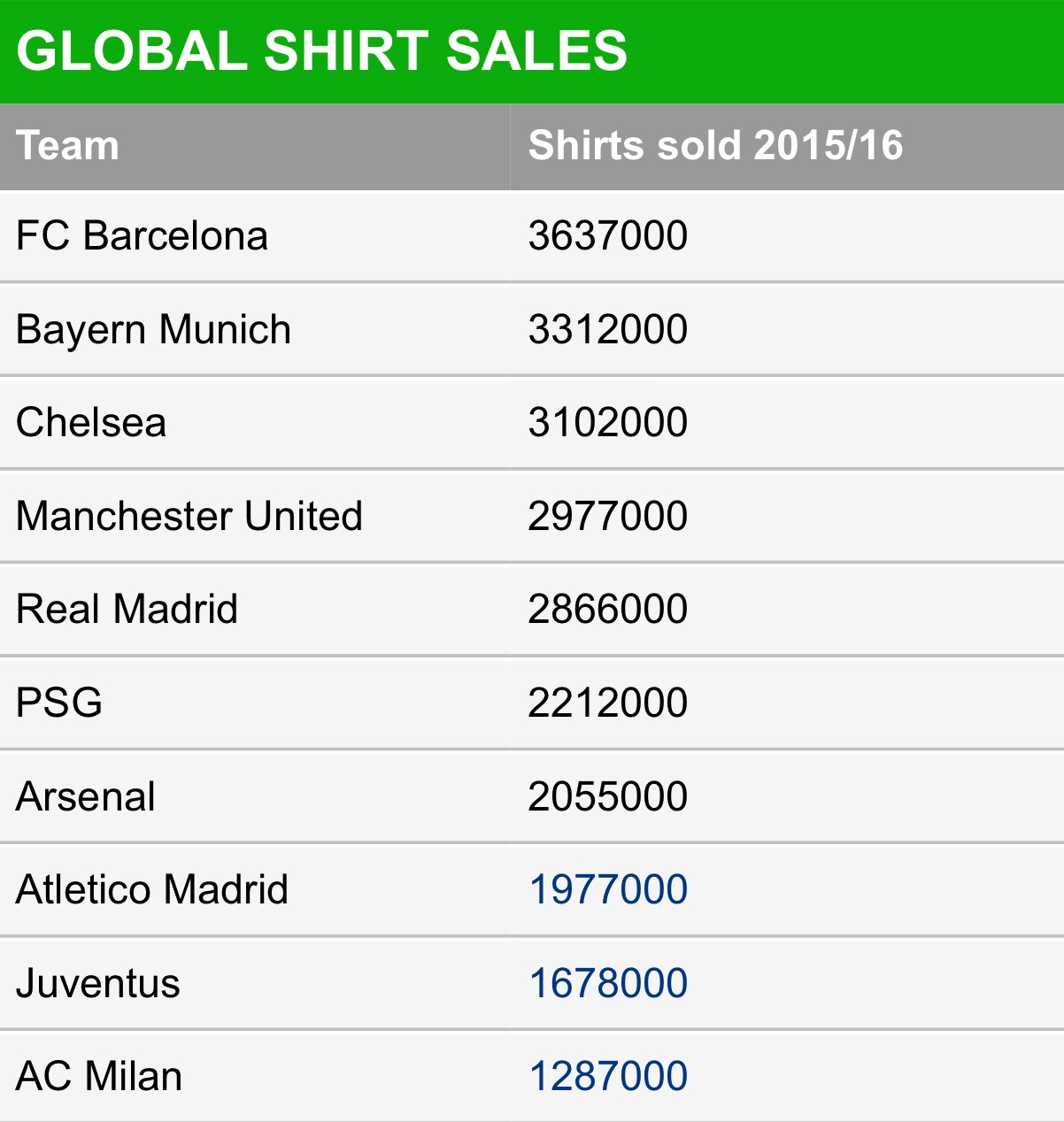Select FC Barcelona's 3637000 value

607,236
